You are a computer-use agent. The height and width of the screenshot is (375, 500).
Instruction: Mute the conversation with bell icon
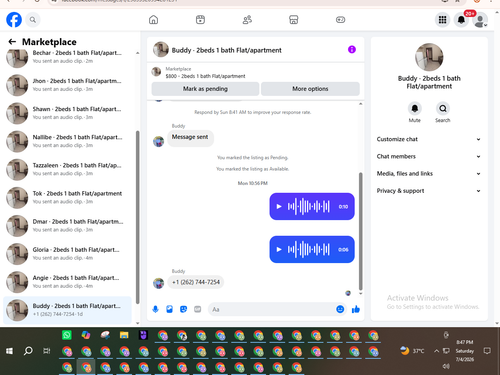click(415, 108)
